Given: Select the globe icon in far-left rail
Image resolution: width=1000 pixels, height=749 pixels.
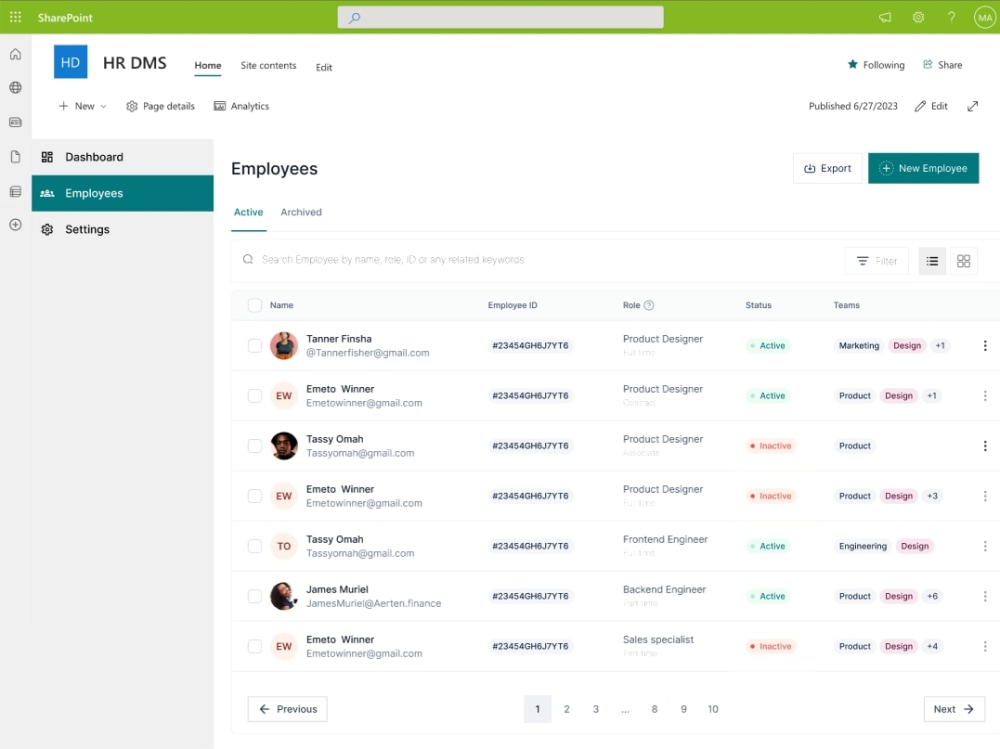Looking at the screenshot, I should pyautogui.click(x=15, y=87).
